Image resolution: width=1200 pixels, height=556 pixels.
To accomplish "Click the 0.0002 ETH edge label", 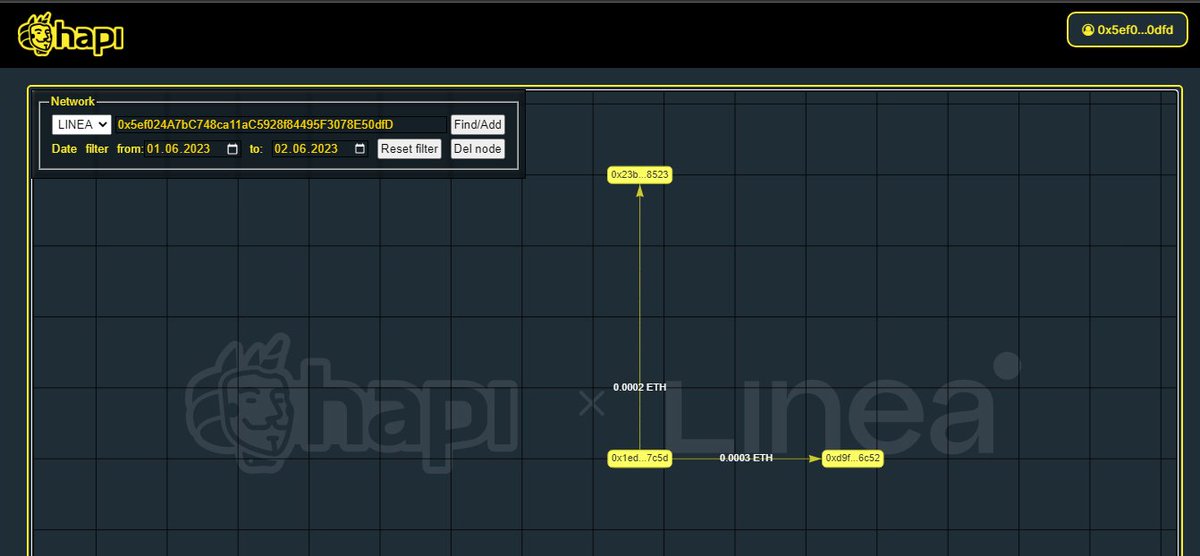I will click(x=640, y=386).
